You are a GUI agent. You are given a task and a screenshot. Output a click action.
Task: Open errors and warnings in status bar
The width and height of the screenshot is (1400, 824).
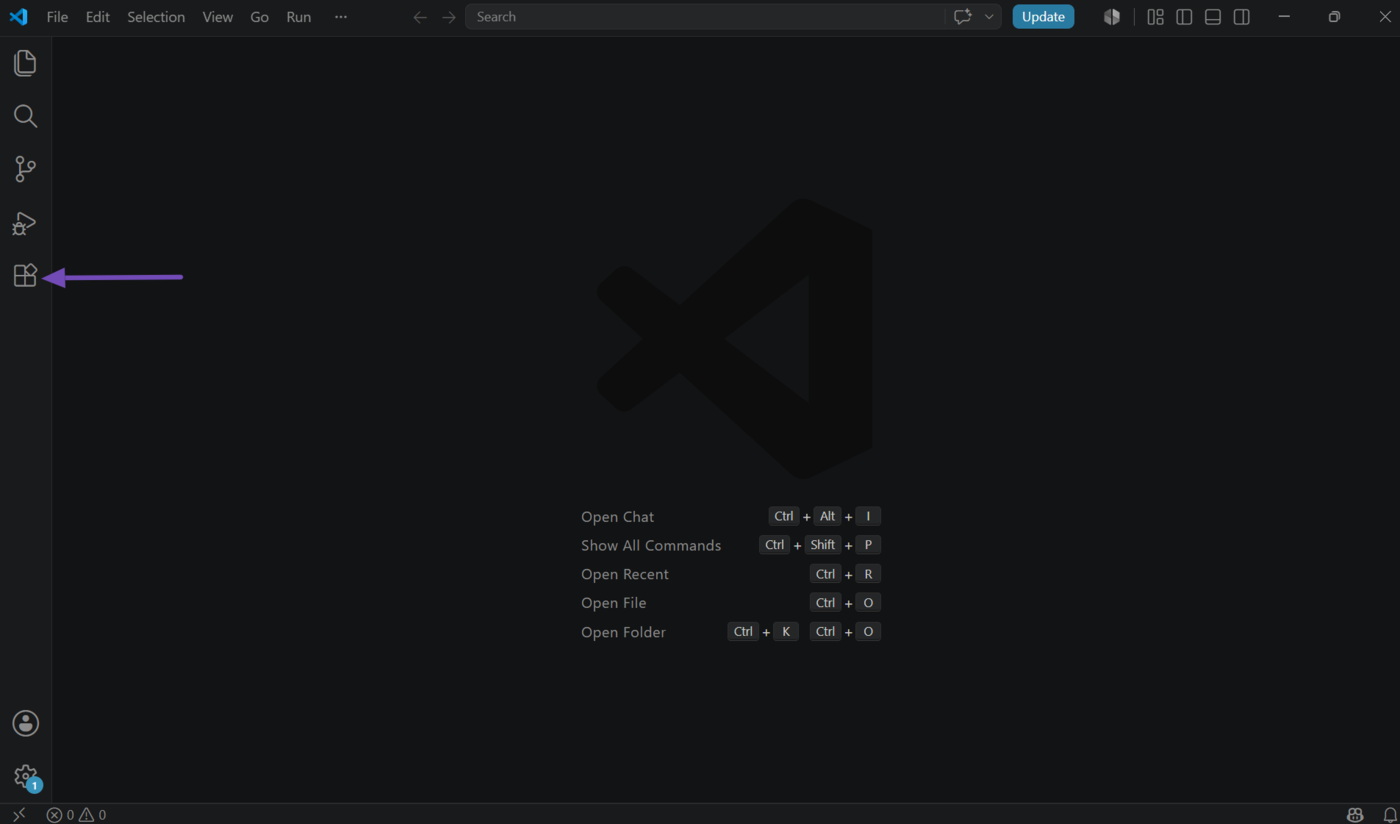(x=76, y=815)
